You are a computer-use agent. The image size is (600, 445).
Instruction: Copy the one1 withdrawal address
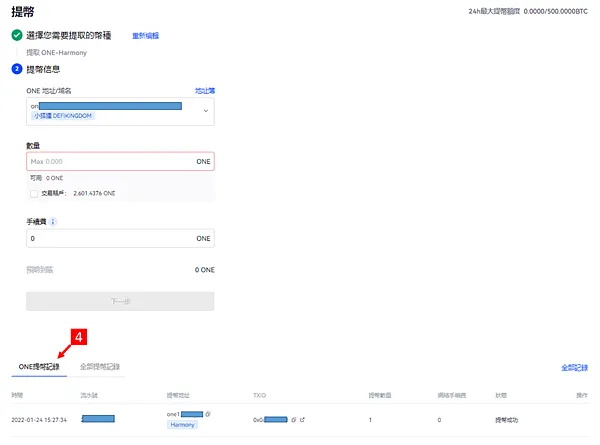tap(208, 414)
